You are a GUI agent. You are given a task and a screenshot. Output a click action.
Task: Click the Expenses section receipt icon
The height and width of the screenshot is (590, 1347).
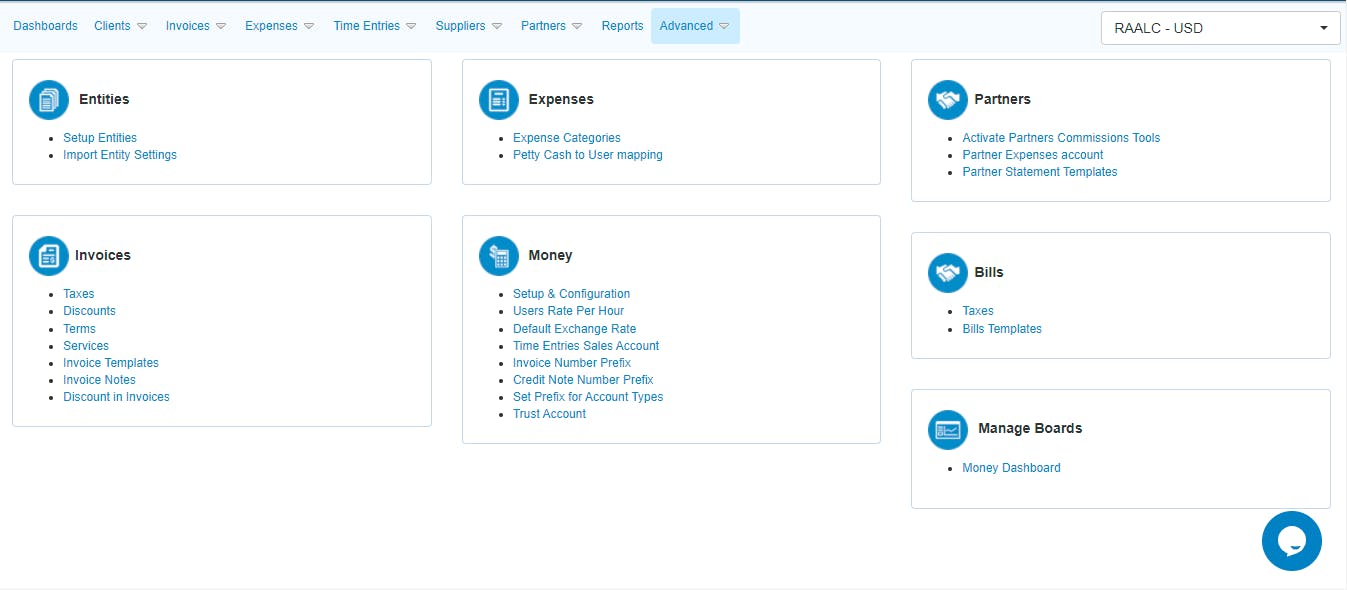point(499,100)
